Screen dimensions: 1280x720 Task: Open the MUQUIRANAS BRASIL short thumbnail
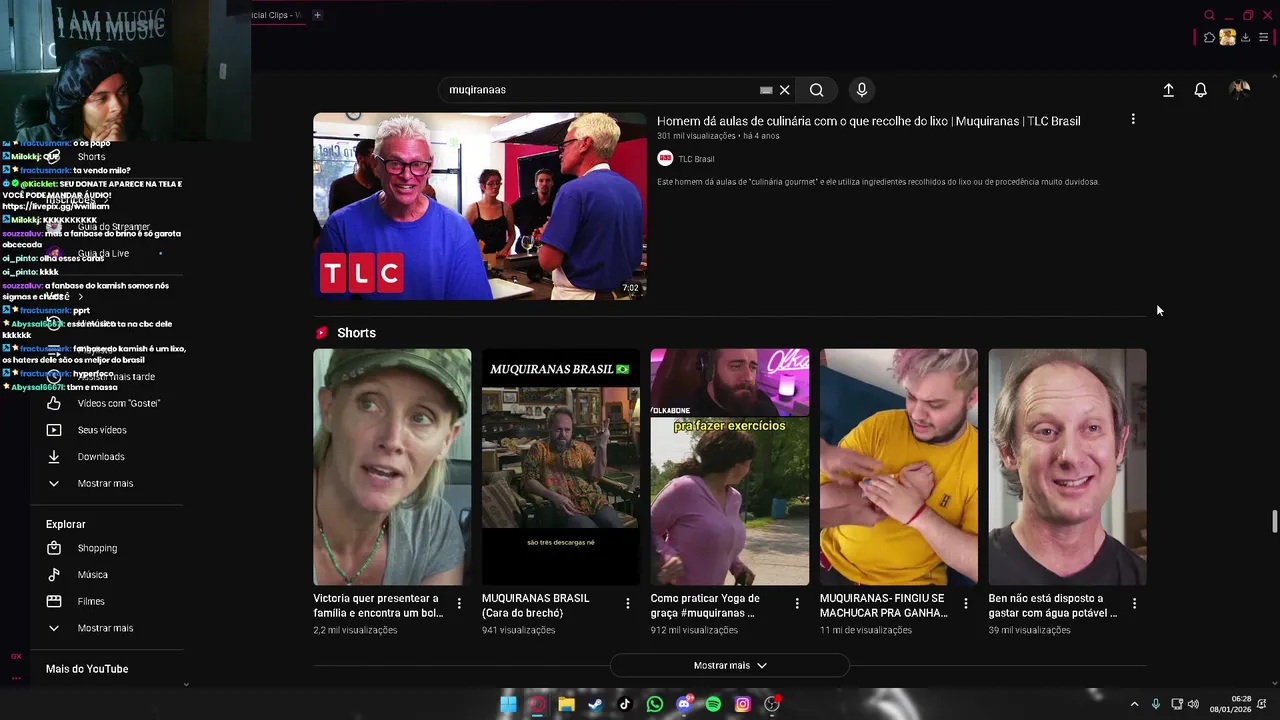point(561,467)
